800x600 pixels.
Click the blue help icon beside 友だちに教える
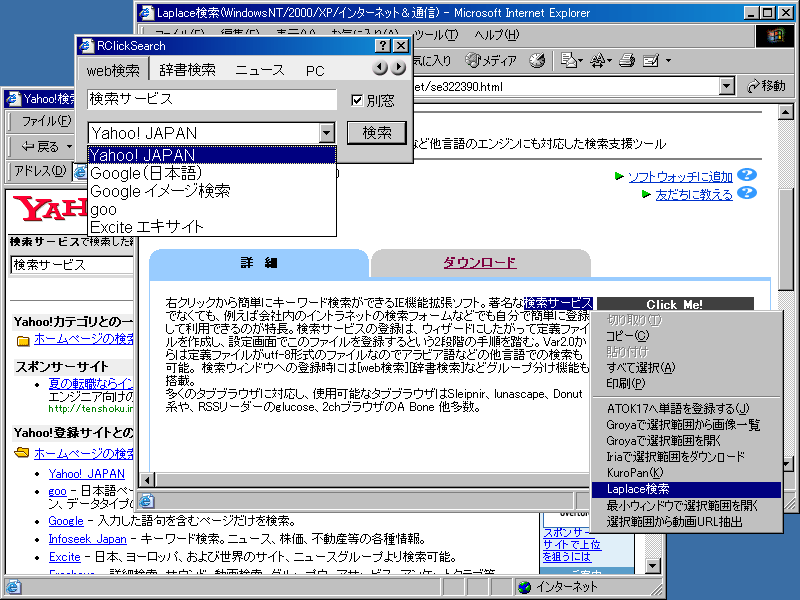click(x=747, y=193)
